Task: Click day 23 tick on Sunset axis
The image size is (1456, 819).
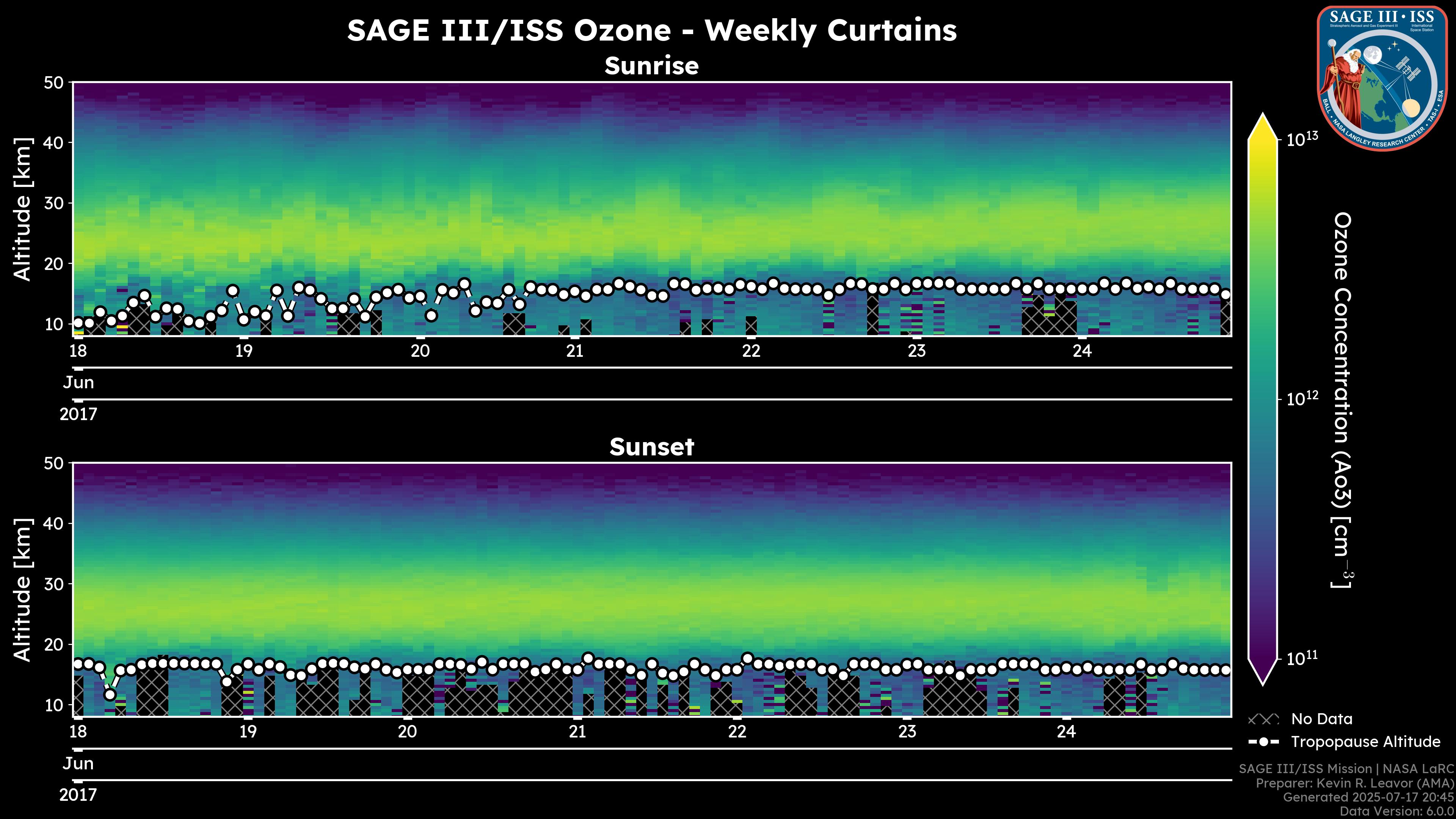Action: pyautogui.click(x=907, y=732)
